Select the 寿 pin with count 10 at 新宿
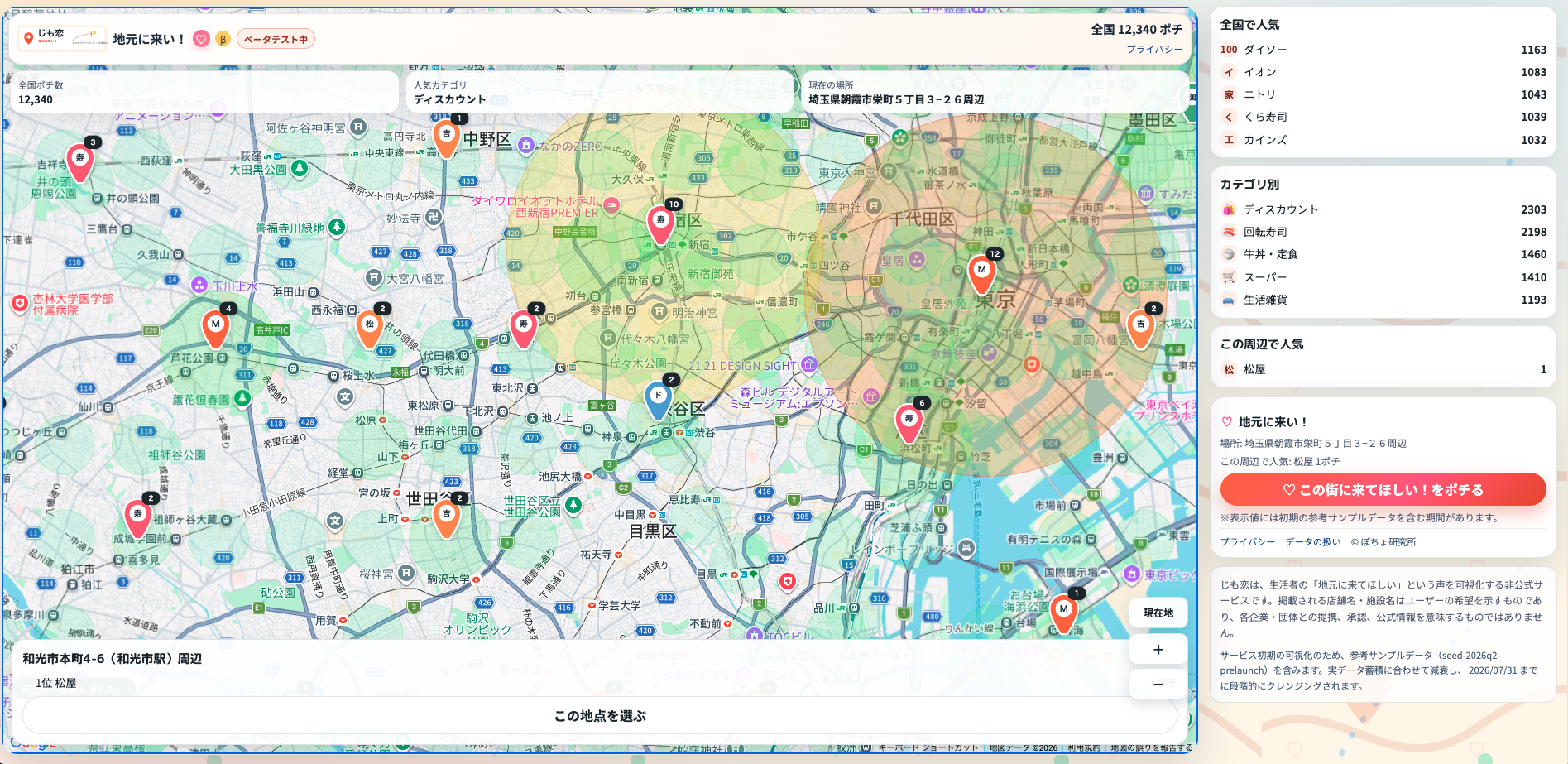 (660, 224)
